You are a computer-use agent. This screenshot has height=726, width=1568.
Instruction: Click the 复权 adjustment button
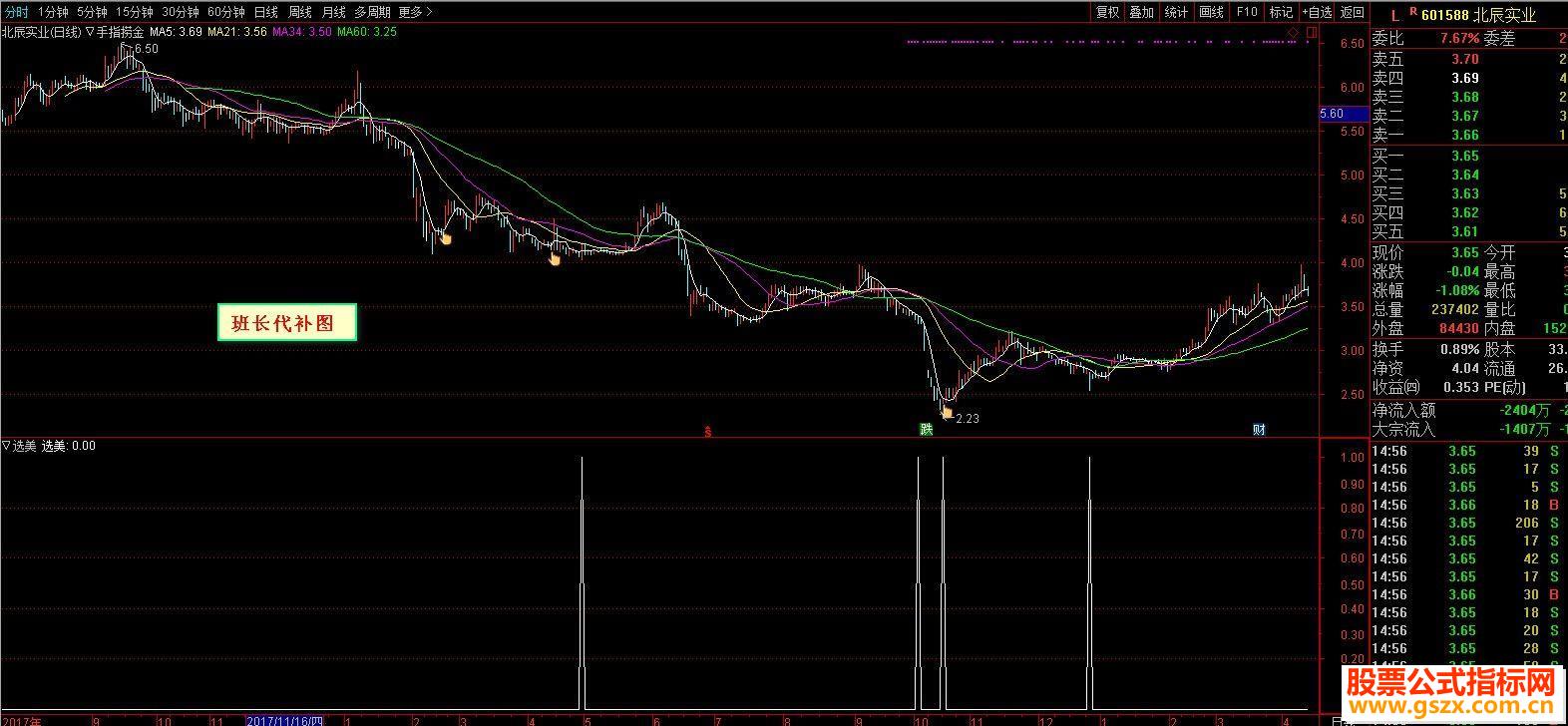click(1107, 12)
